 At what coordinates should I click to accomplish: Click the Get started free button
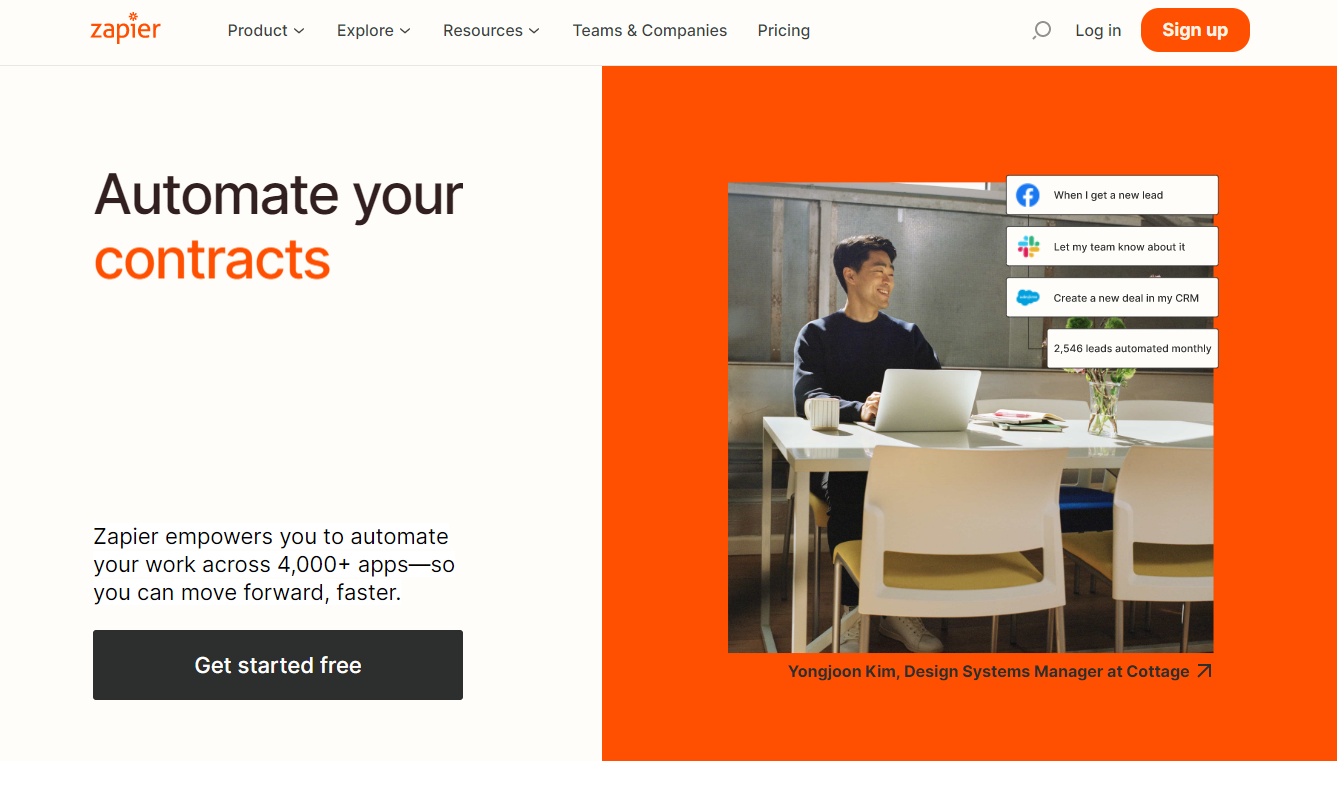[x=278, y=665]
